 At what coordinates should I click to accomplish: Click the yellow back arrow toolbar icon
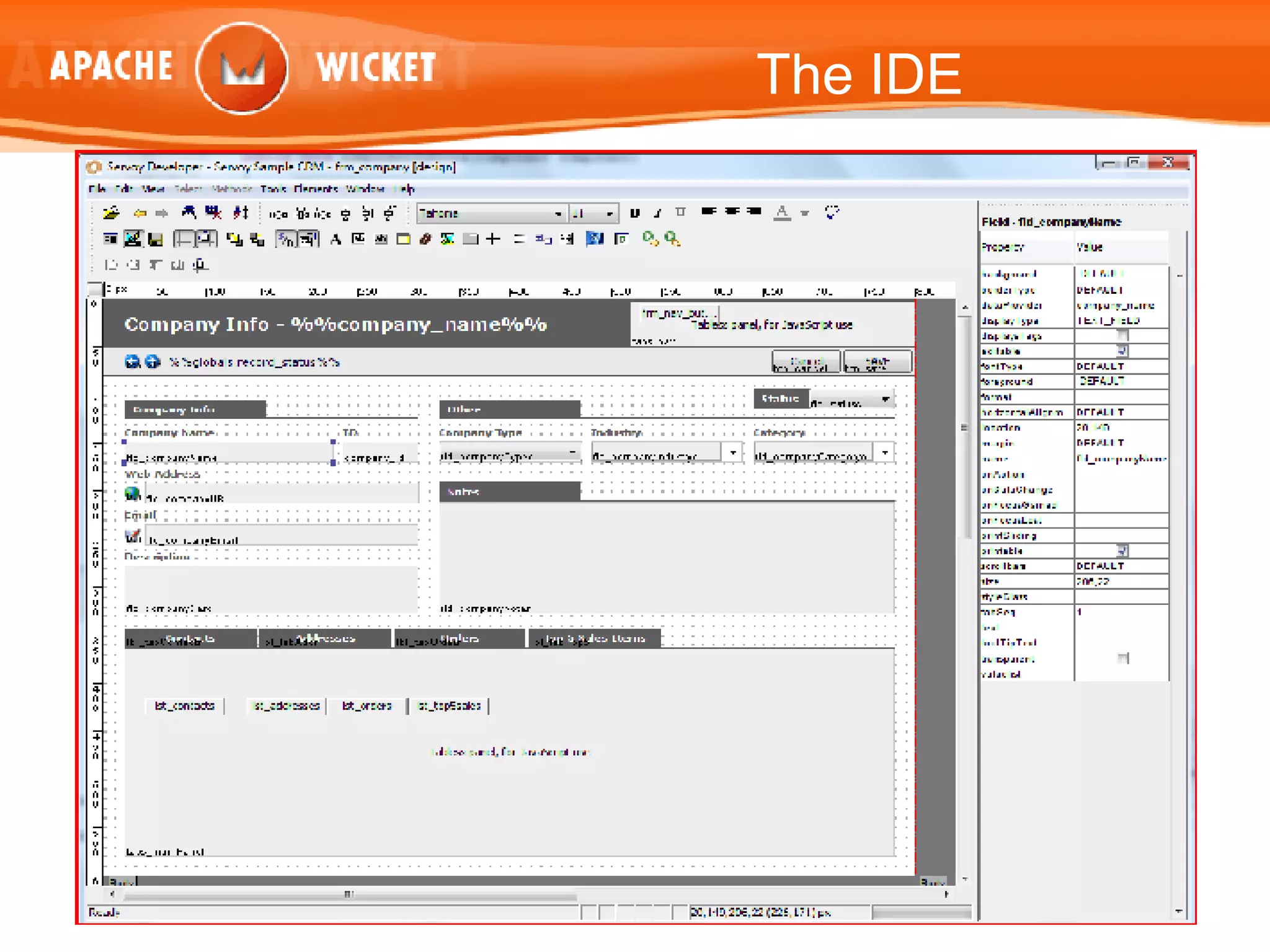(x=140, y=213)
